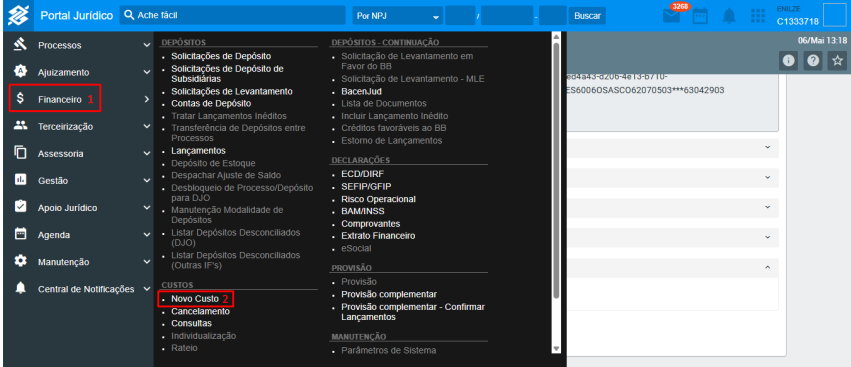851x367 pixels.
Task: Click the Financeiro dollar sign icon
Action: tap(21, 98)
